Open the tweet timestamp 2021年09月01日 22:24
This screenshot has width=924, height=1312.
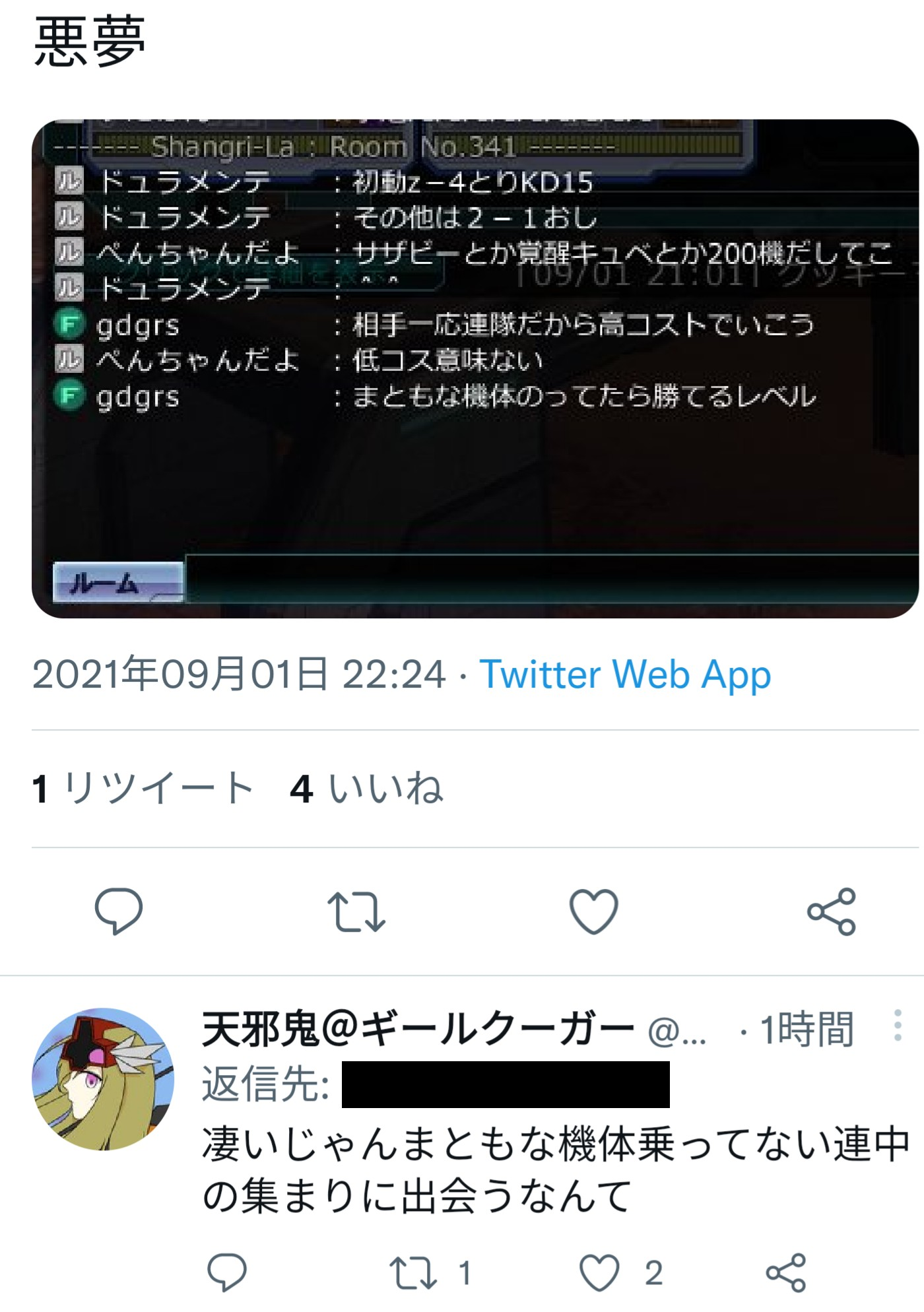tap(239, 674)
